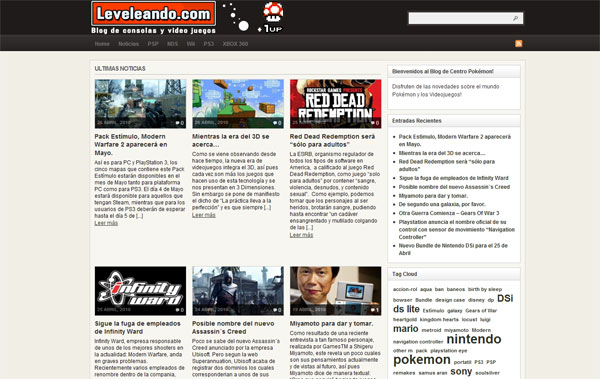Open Infinity Ward logo thumbnail
Viewport: 600px width, 379px height.
coord(140,291)
